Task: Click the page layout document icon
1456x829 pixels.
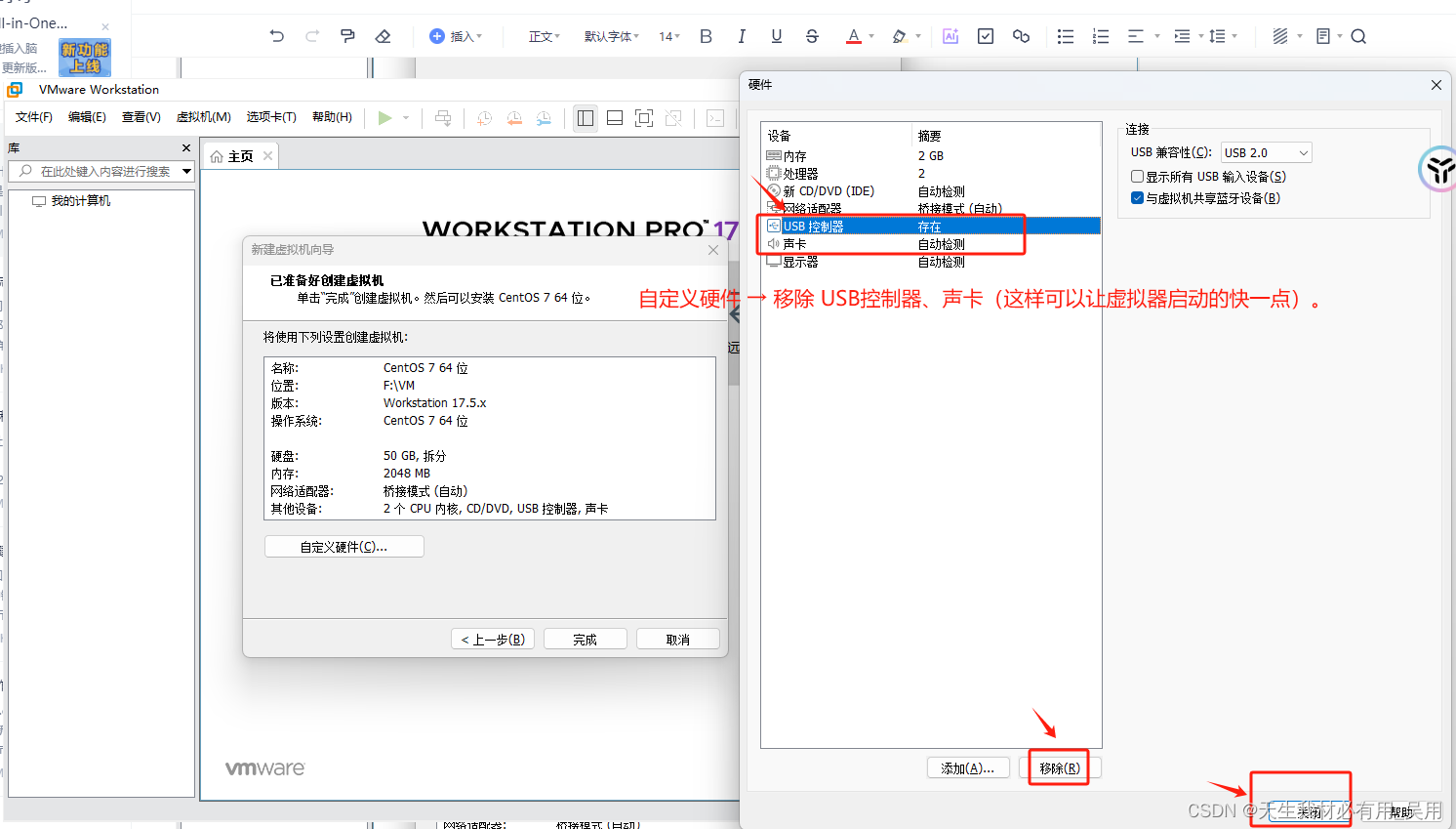Action: pyautogui.click(x=1323, y=36)
